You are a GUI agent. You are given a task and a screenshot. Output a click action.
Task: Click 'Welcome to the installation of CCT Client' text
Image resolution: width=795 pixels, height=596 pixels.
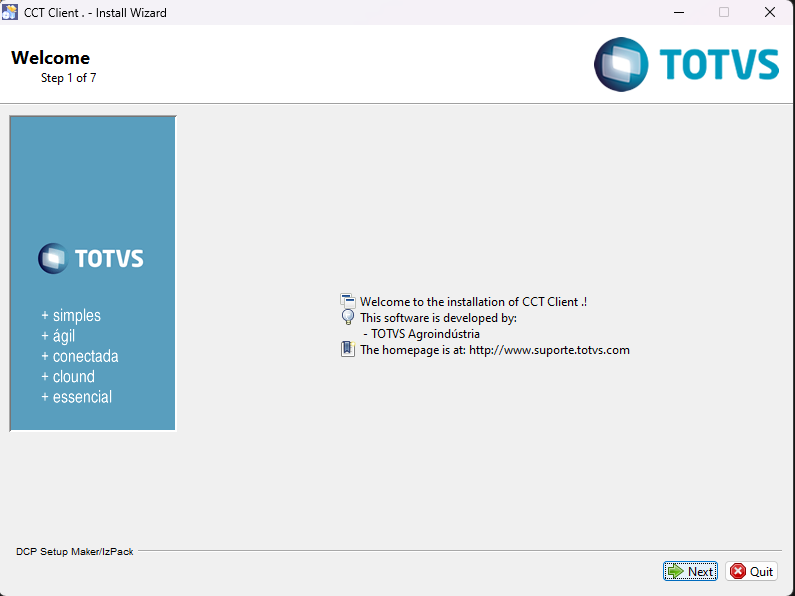pyautogui.click(x=474, y=302)
